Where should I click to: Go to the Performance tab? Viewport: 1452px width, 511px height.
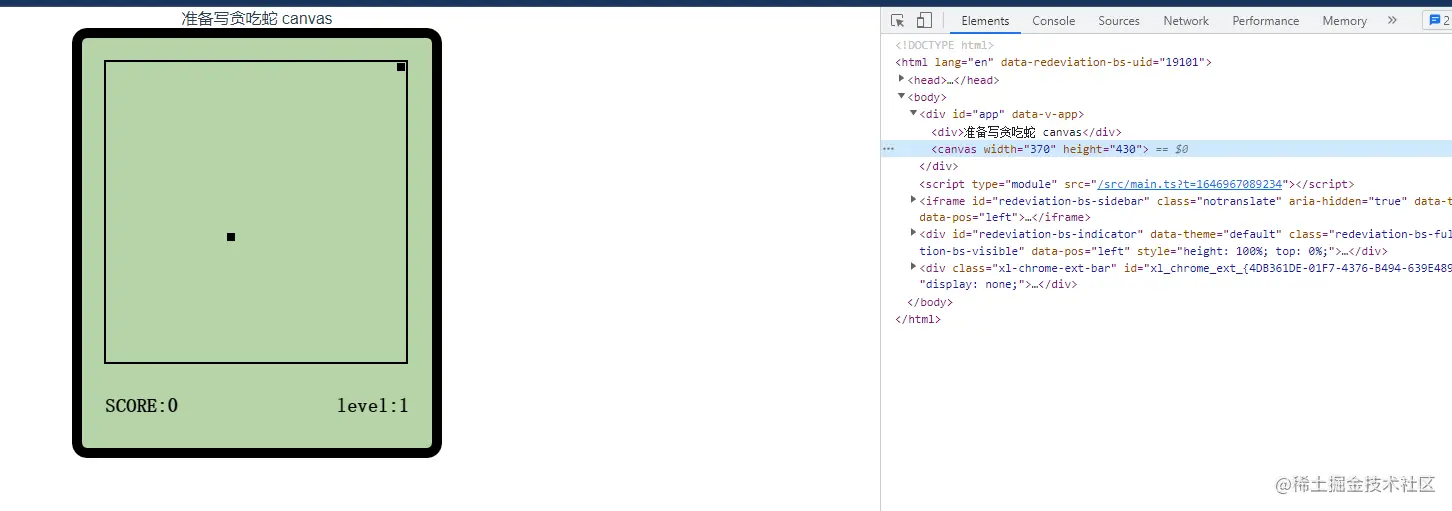pos(1265,20)
